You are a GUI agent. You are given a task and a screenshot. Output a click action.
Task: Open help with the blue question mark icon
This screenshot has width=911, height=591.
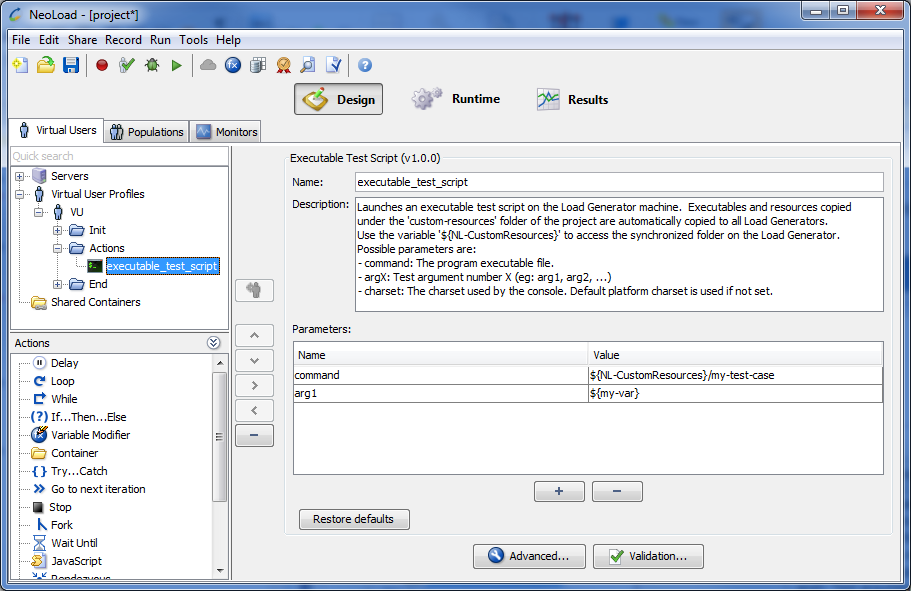tap(365, 65)
